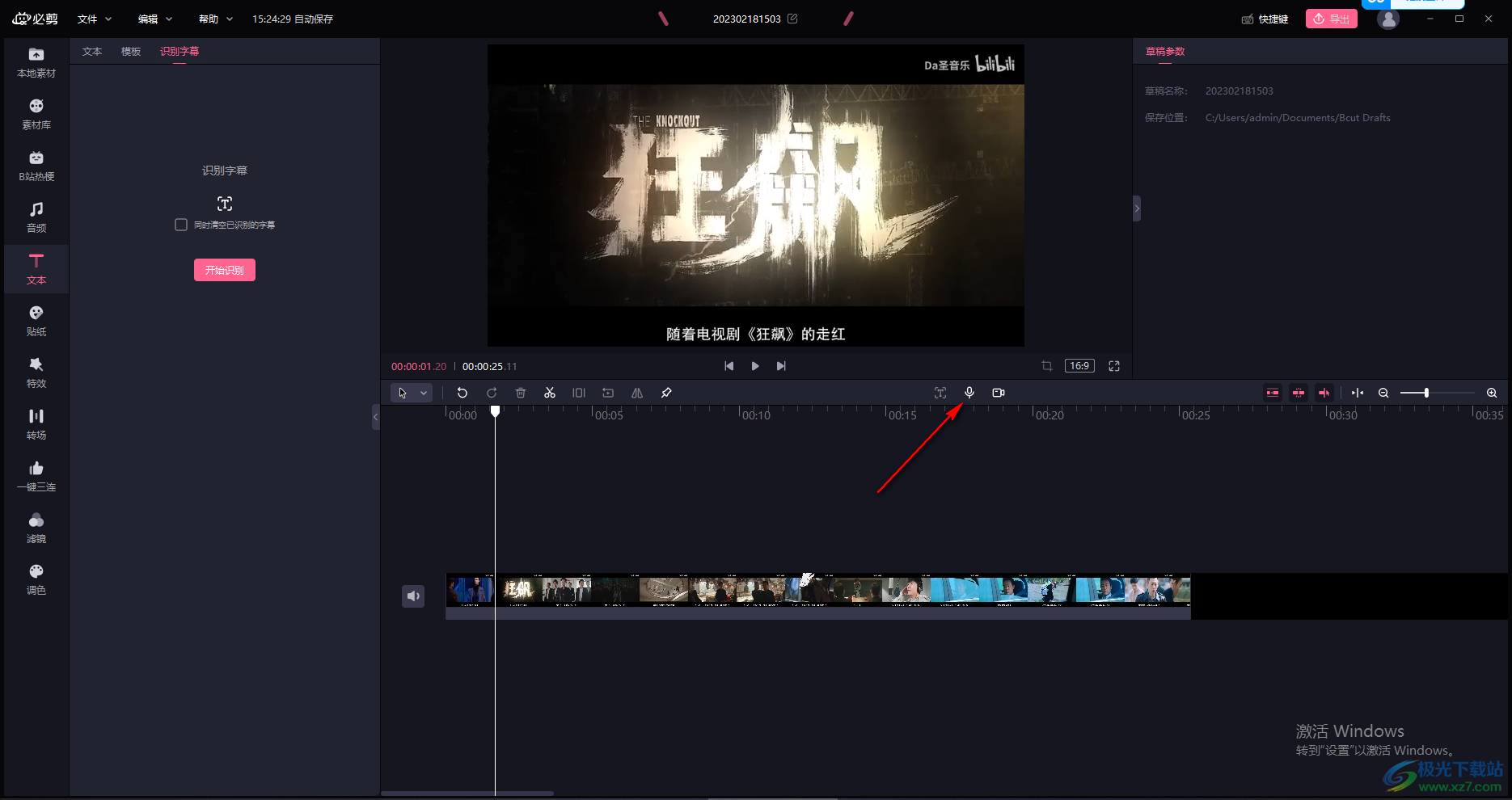Open the 本地素材 local media panel

coord(36,63)
